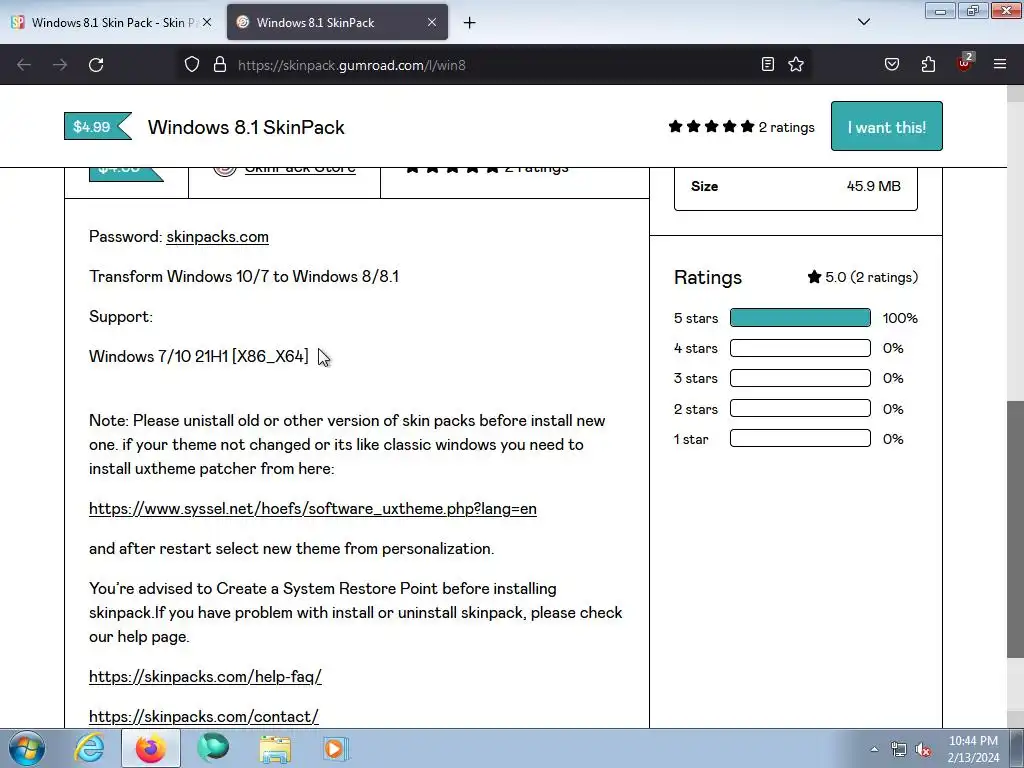The image size is (1024, 768).
Task: Open the clock showing 10:44 PM
Action: [x=973, y=749]
